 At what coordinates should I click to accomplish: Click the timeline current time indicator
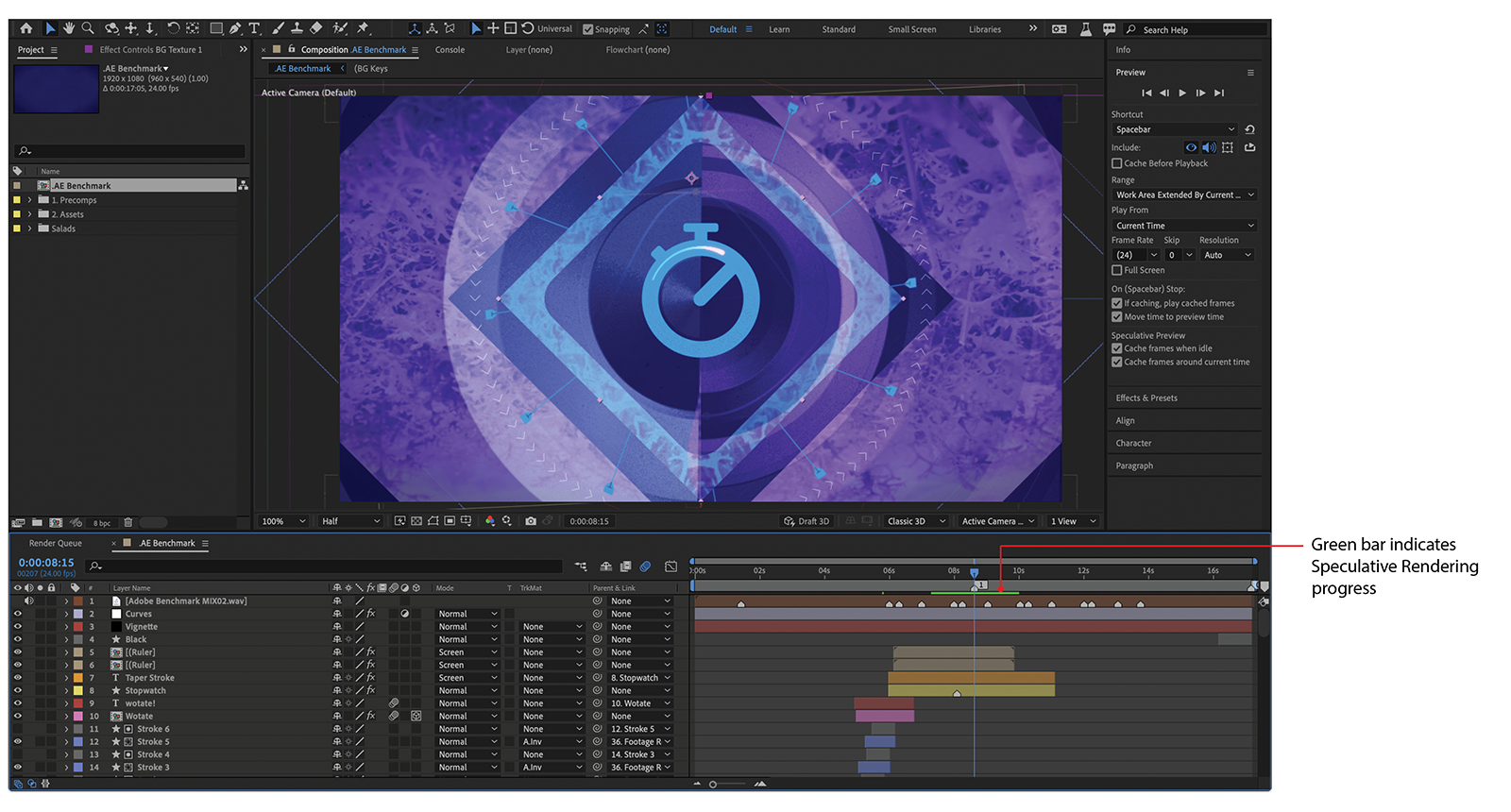975,572
